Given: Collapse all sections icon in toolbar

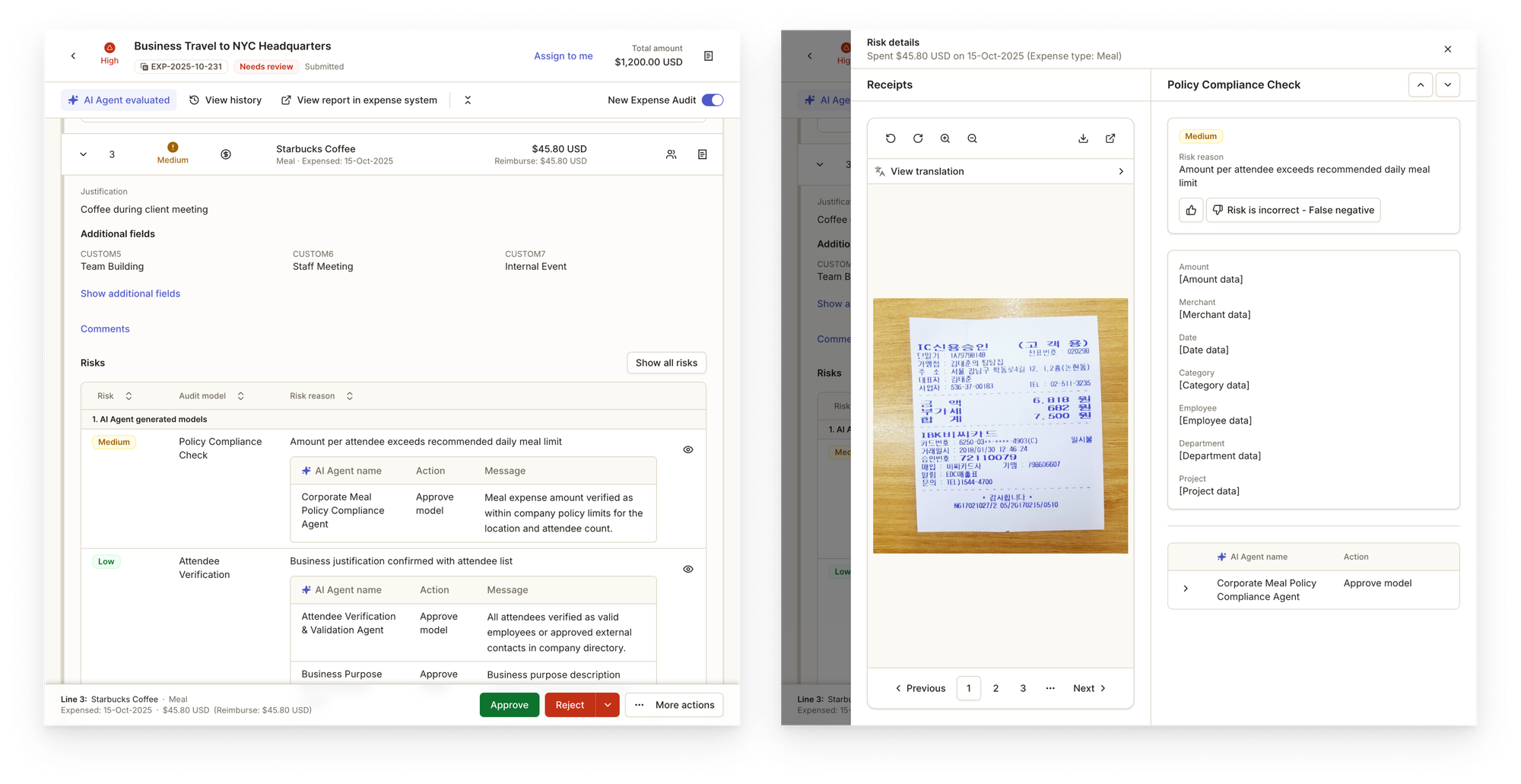Looking at the screenshot, I should [x=468, y=100].
